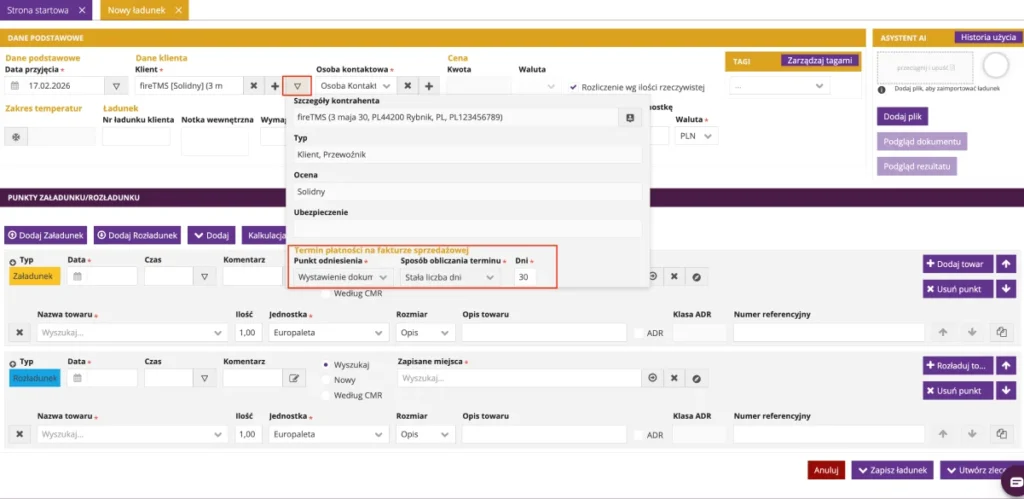Open the Dodaj dropdown button
1024x499 pixels.
pos(212,235)
